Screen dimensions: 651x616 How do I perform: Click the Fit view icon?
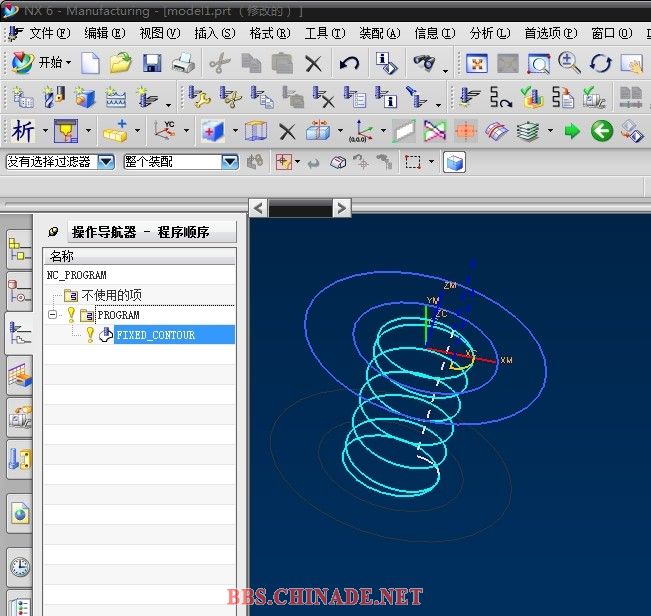coord(477,64)
